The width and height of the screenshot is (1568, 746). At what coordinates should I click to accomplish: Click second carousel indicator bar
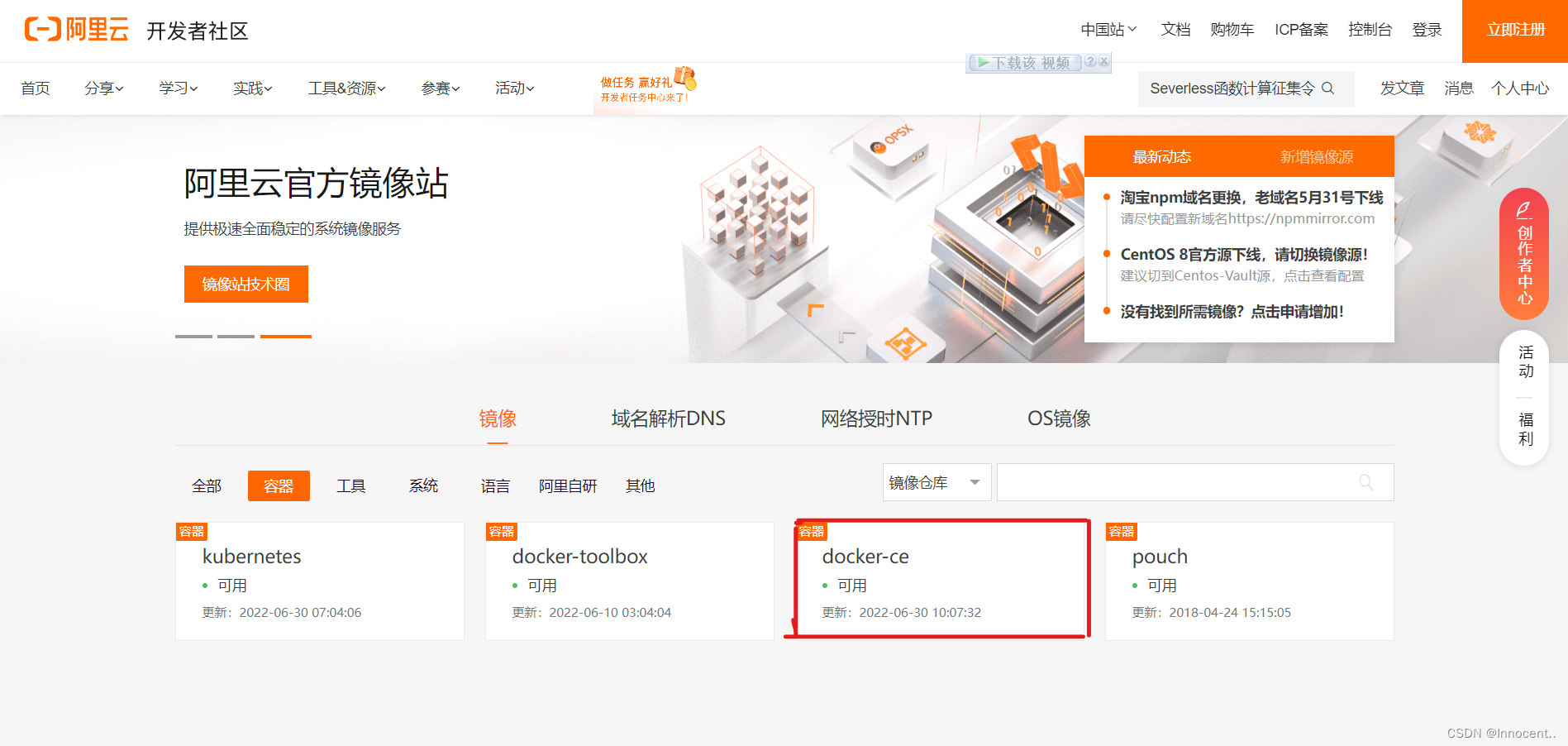pyautogui.click(x=236, y=337)
